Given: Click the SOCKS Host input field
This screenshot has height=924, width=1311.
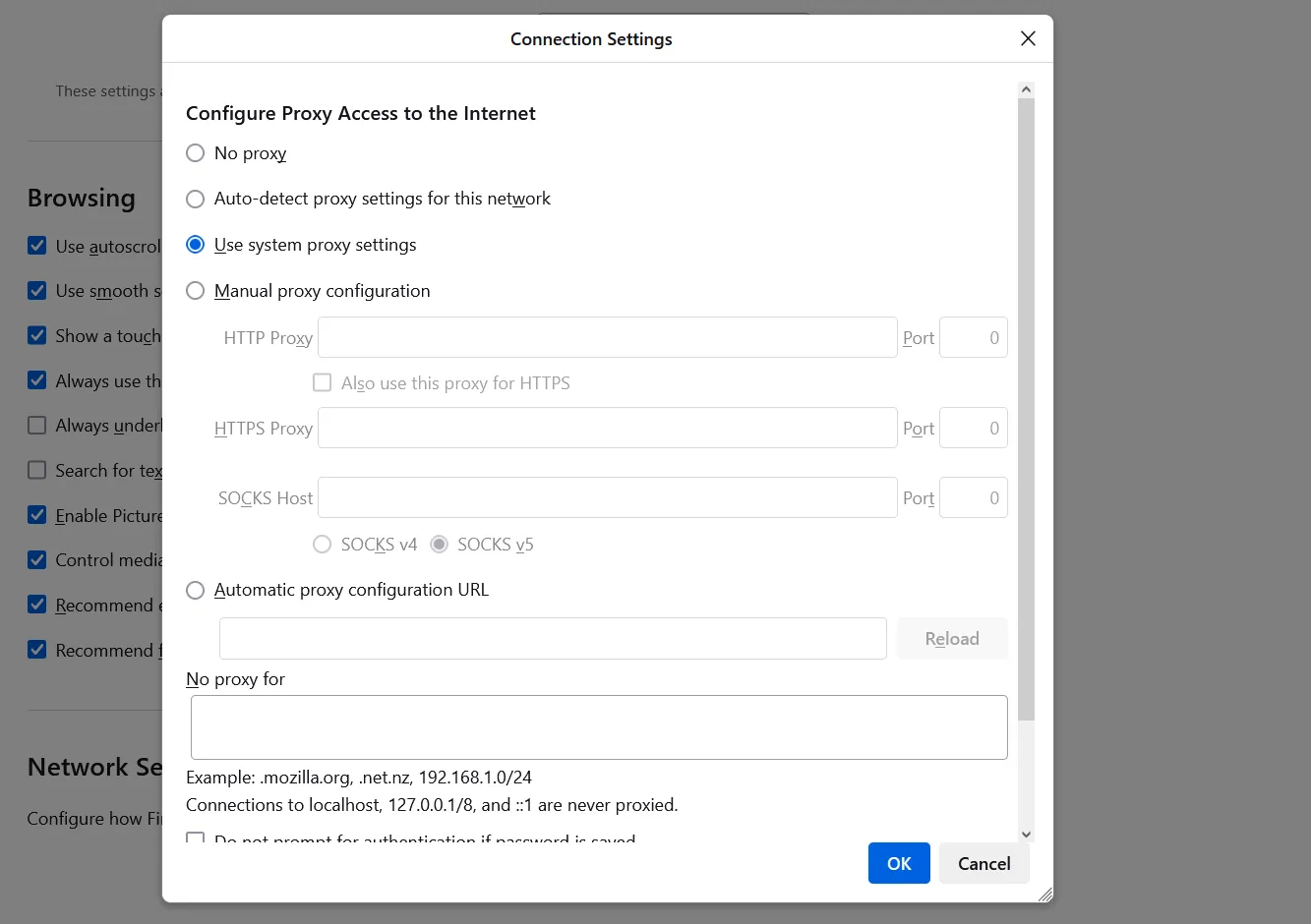Looking at the screenshot, I should (607, 498).
